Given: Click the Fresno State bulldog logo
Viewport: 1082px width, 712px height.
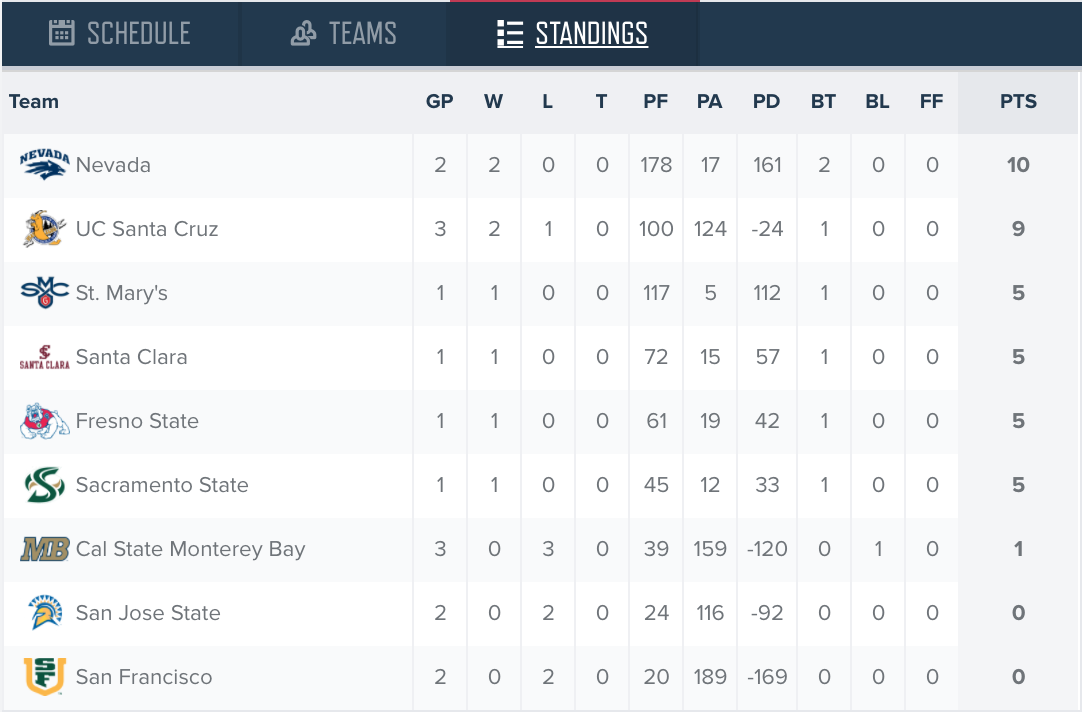Looking at the screenshot, I should (45, 421).
